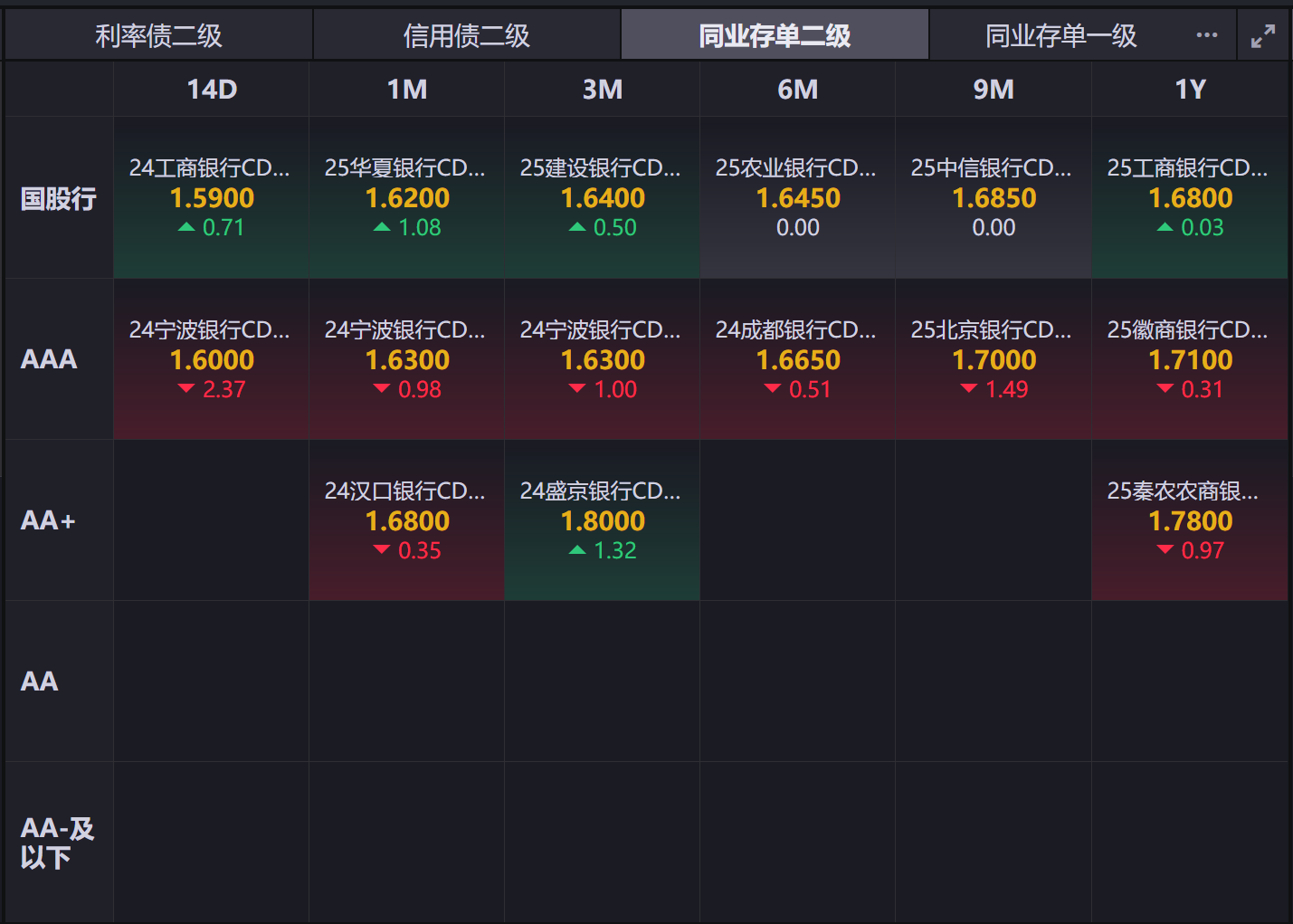Image resolution: width=1293 pixels, height=924 pixels.
Task: Open 24汉口银行CD cell at 1.6800
Action: point(407,520)
